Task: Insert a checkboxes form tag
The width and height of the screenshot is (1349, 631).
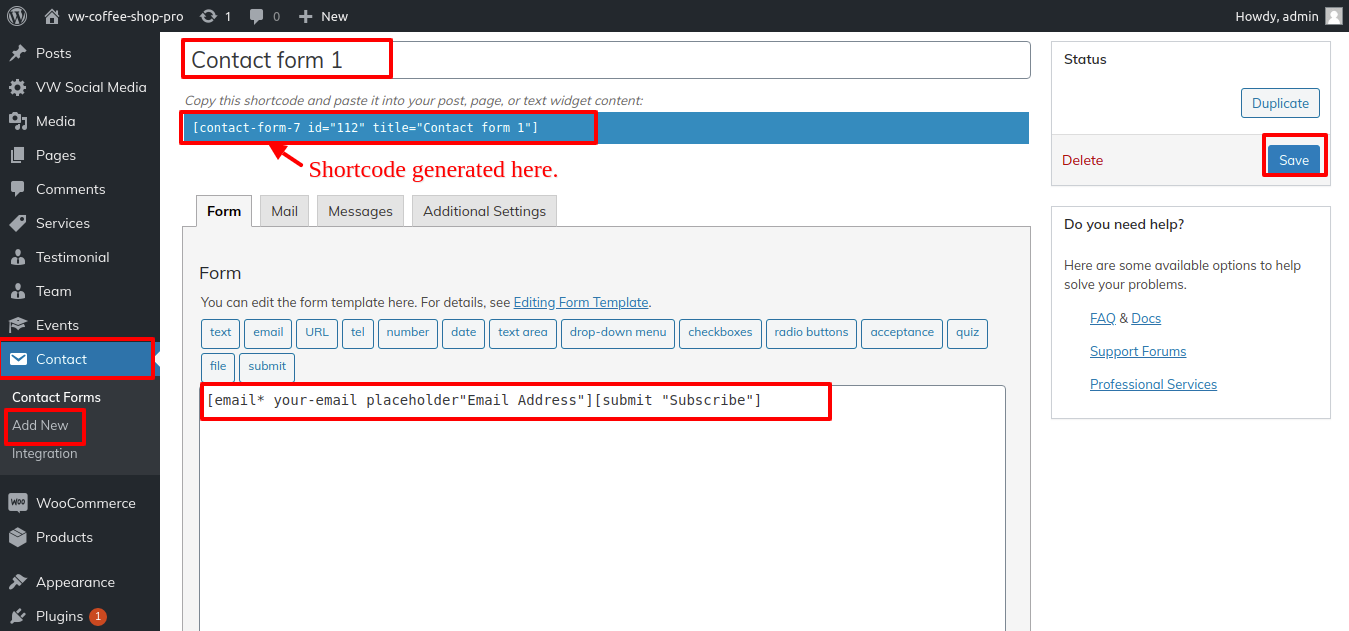Action: point(720,333)
